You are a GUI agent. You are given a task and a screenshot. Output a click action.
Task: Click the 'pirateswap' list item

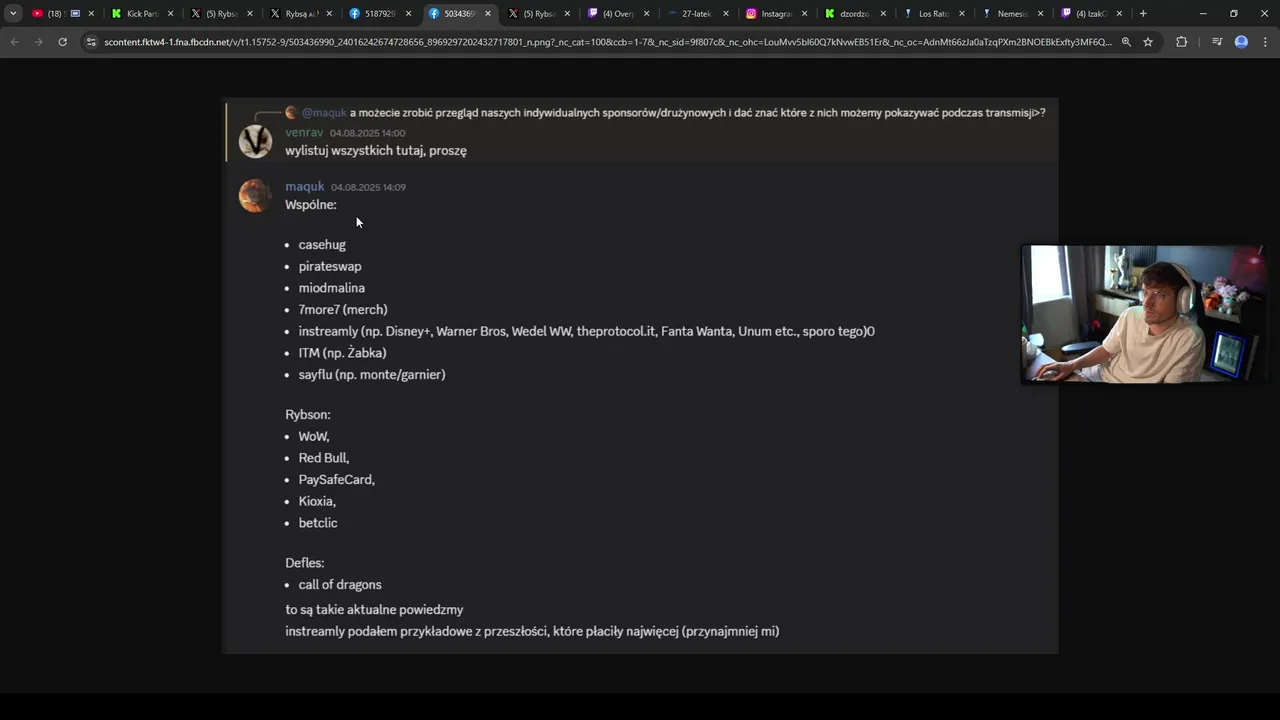pyautogui.click(x=330, y=267)
